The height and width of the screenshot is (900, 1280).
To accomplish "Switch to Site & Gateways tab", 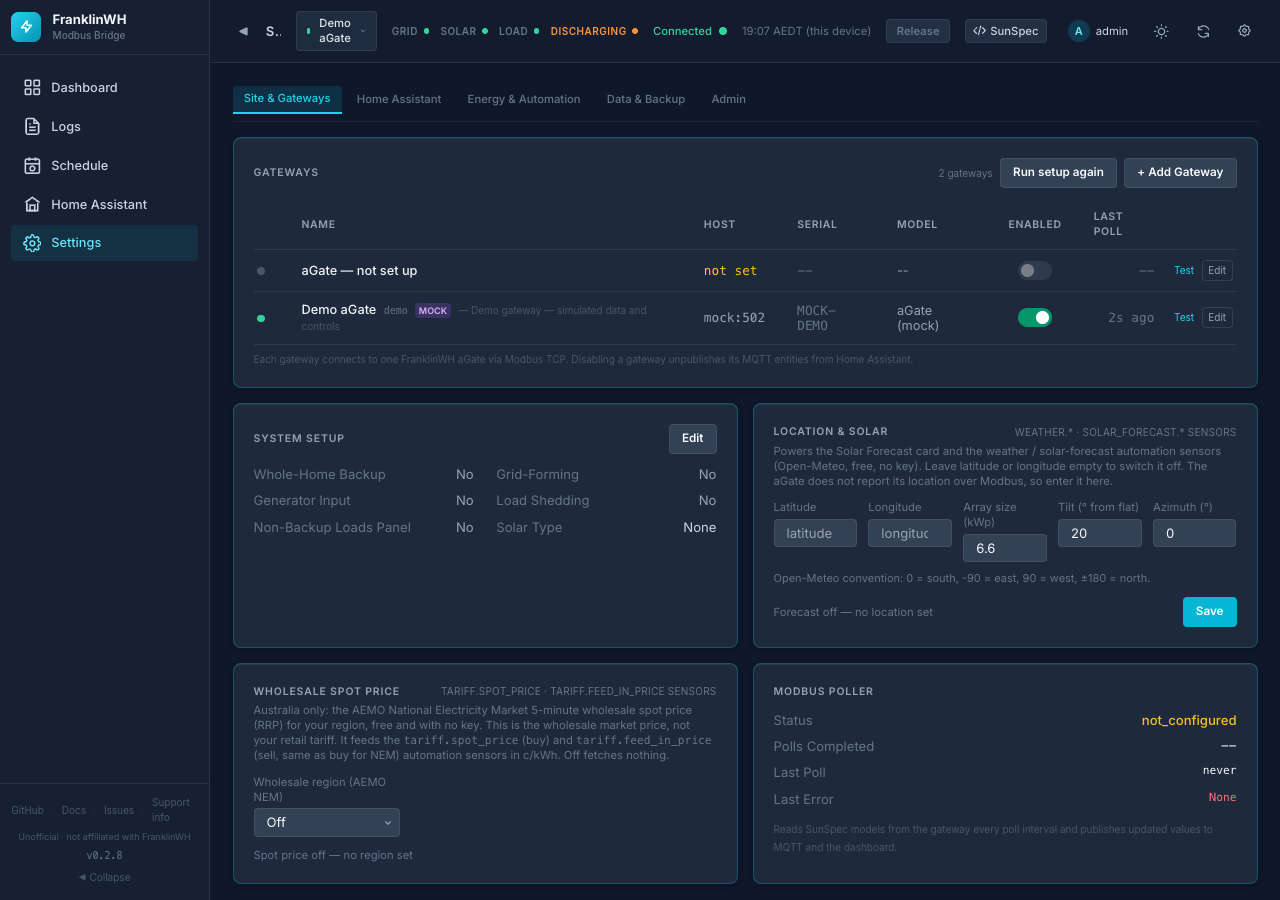I will point(287,99).
